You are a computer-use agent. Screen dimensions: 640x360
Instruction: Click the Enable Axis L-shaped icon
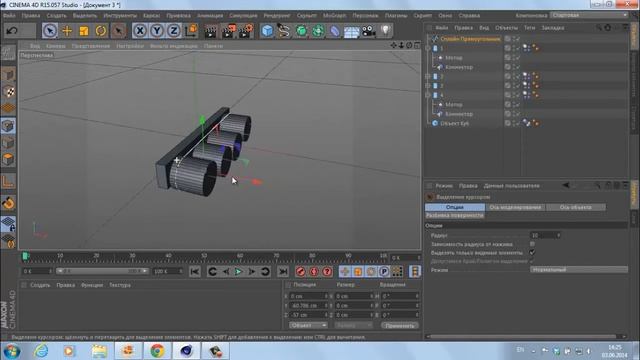pos(8,181)
